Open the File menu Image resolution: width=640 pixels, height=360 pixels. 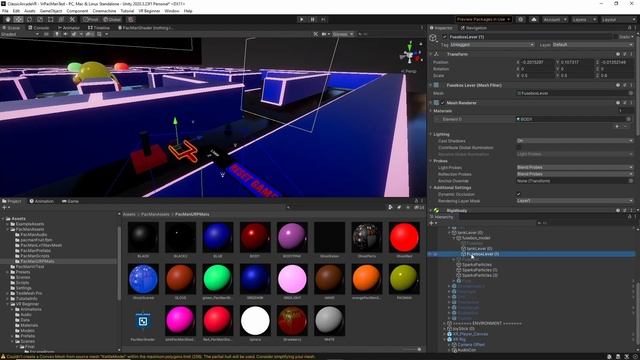click(5, 11)
